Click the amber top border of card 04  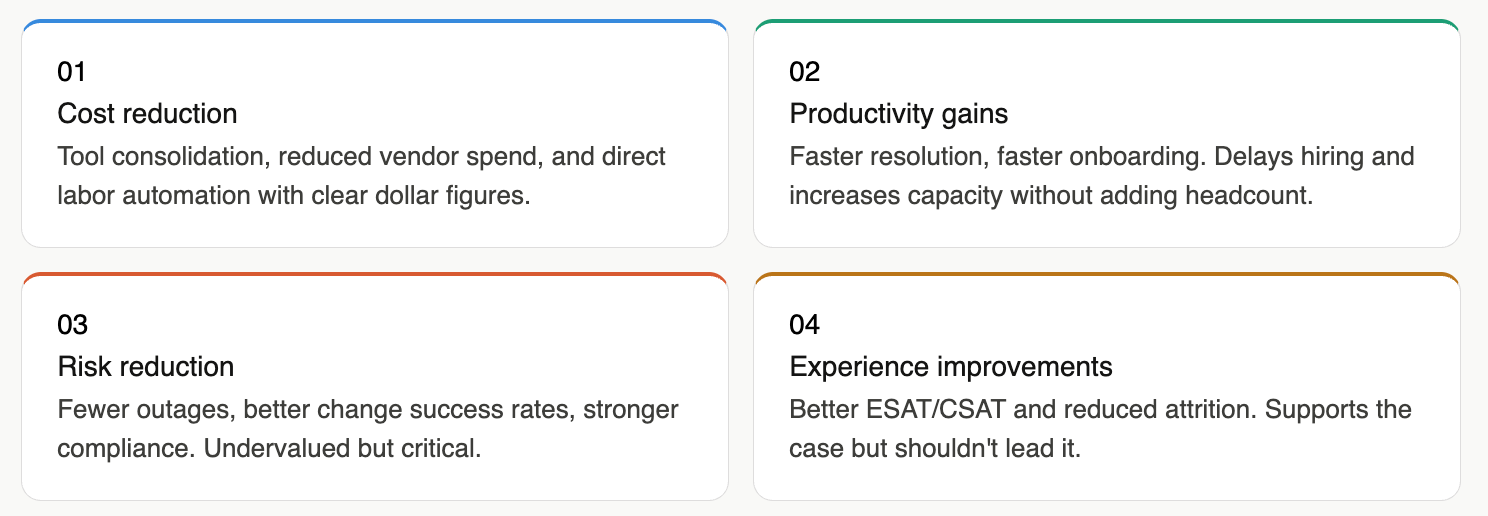click(x=1106, y=274)
